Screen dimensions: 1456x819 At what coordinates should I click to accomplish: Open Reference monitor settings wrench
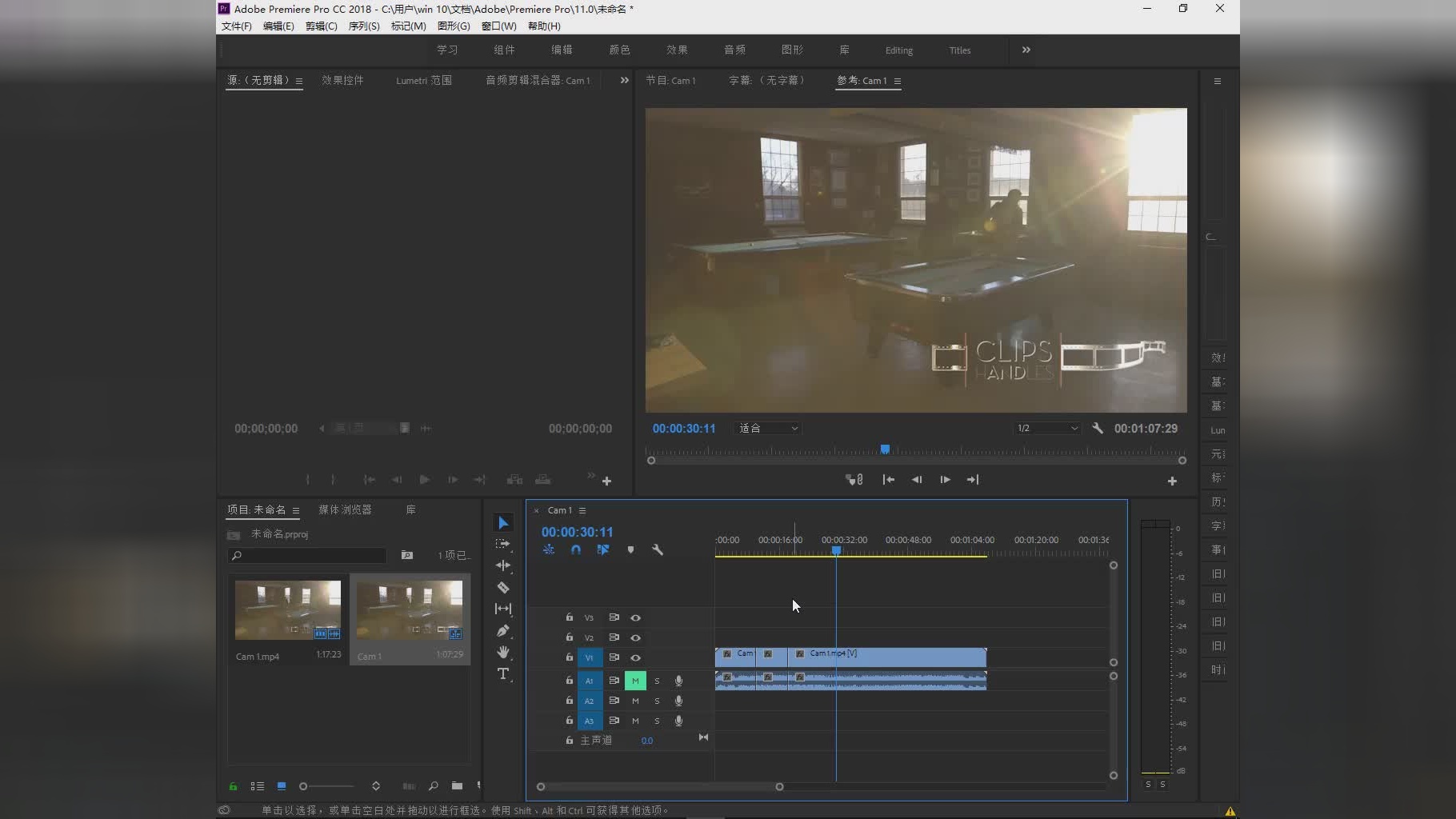(1098, 429)
